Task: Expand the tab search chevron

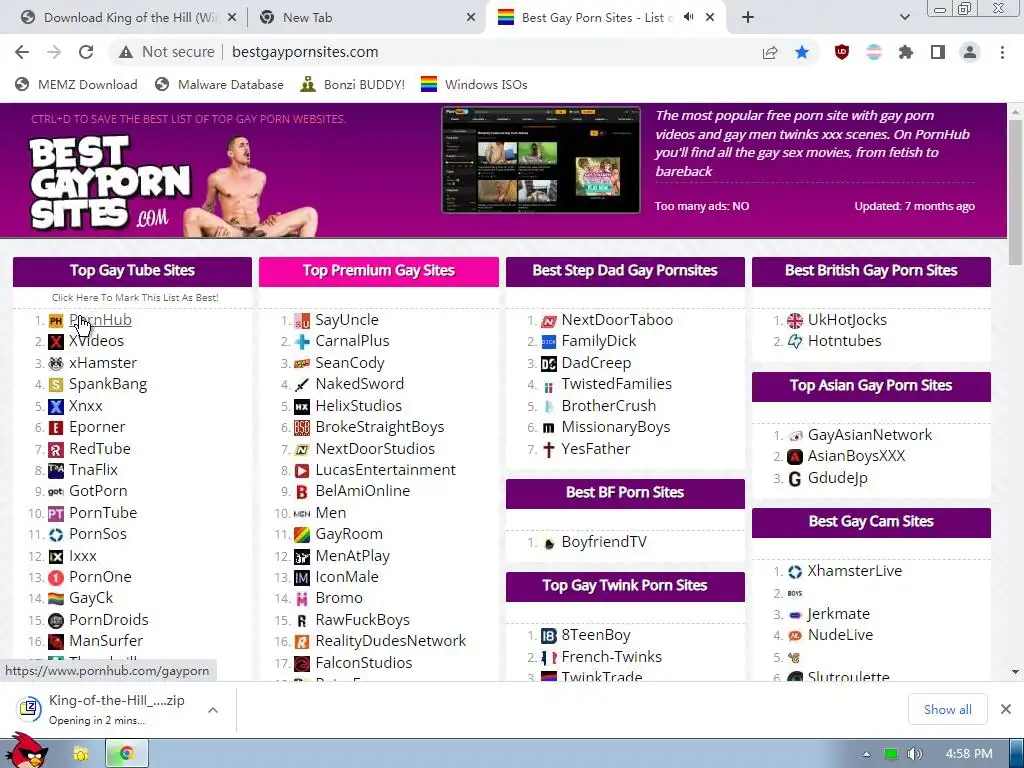Action: (904, 17)
